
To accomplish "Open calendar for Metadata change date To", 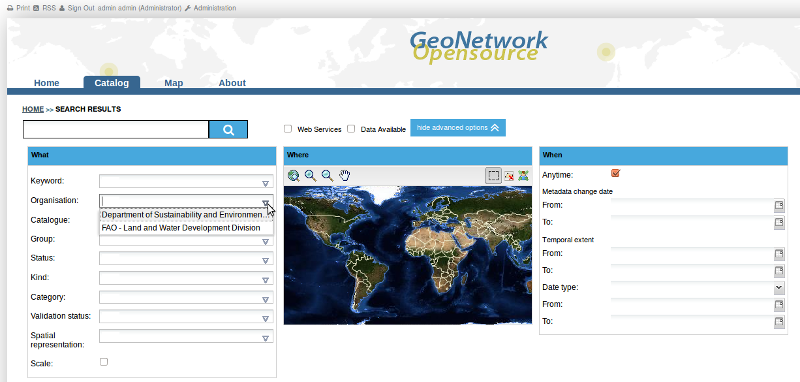I will (x=779, y=223).
